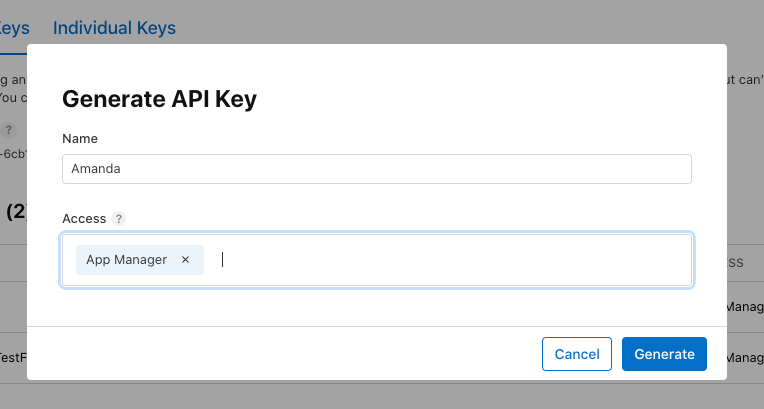Cancel the Generate API Key dialog
764x409 pixels.
pos(577,354)
